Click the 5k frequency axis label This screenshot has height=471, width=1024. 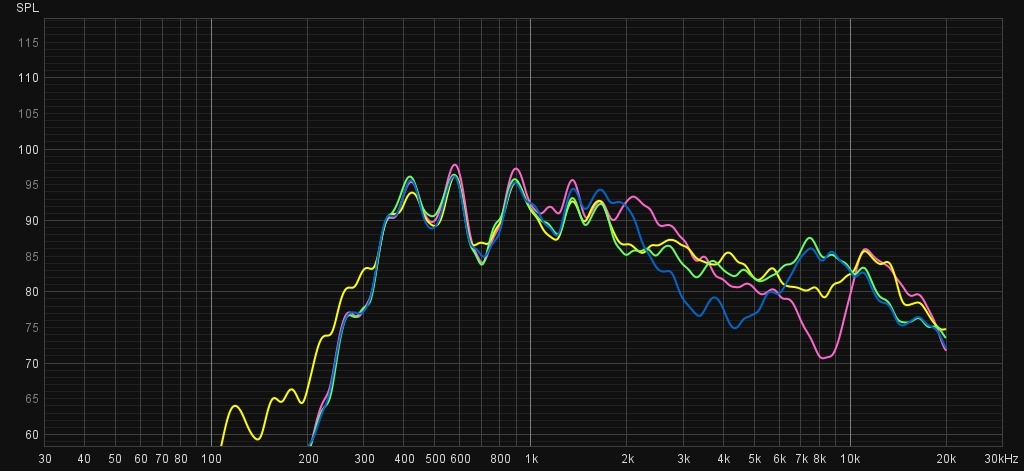pyautogui.click(x=755, y=459)
